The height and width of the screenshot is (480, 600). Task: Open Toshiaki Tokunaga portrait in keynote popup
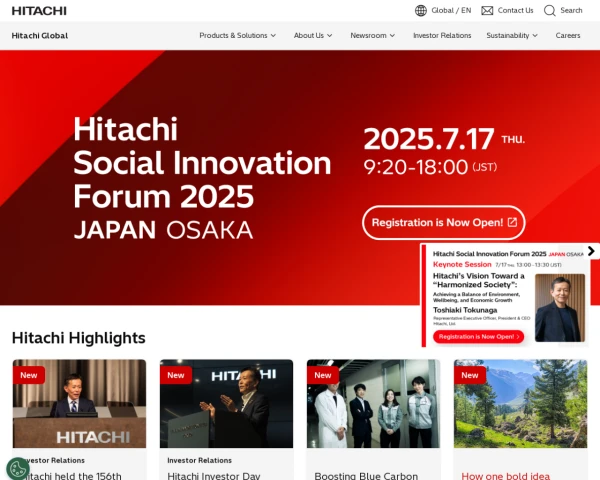click(560, 308)
